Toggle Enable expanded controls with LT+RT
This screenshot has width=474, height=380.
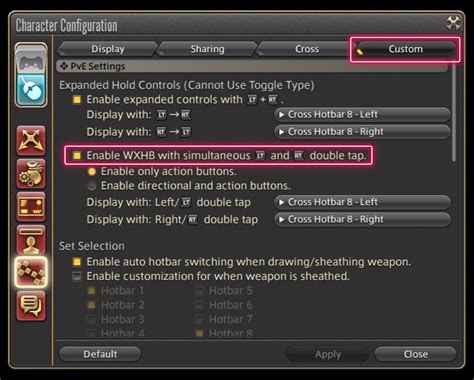pos(77,100)
